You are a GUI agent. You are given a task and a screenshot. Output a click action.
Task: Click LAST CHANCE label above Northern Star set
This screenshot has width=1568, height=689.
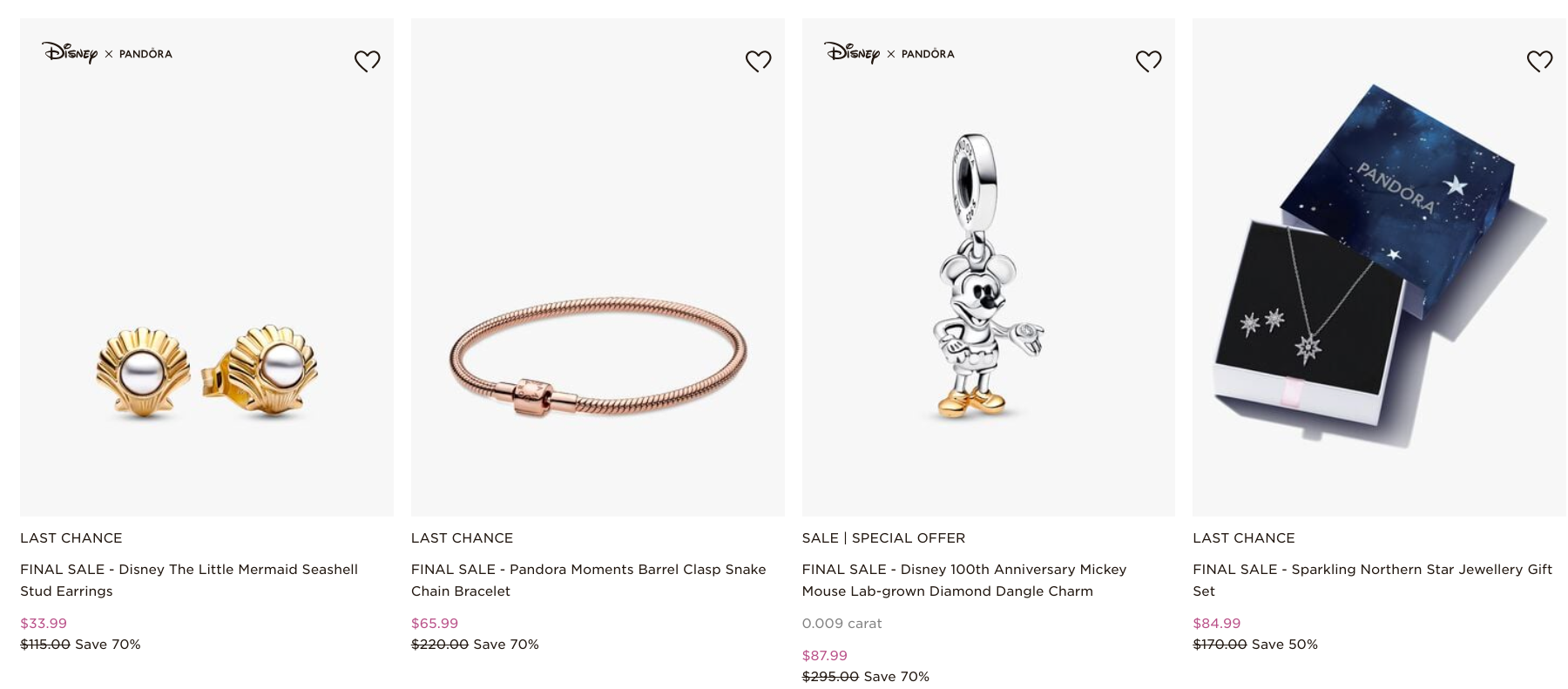tap(1244, 538)
